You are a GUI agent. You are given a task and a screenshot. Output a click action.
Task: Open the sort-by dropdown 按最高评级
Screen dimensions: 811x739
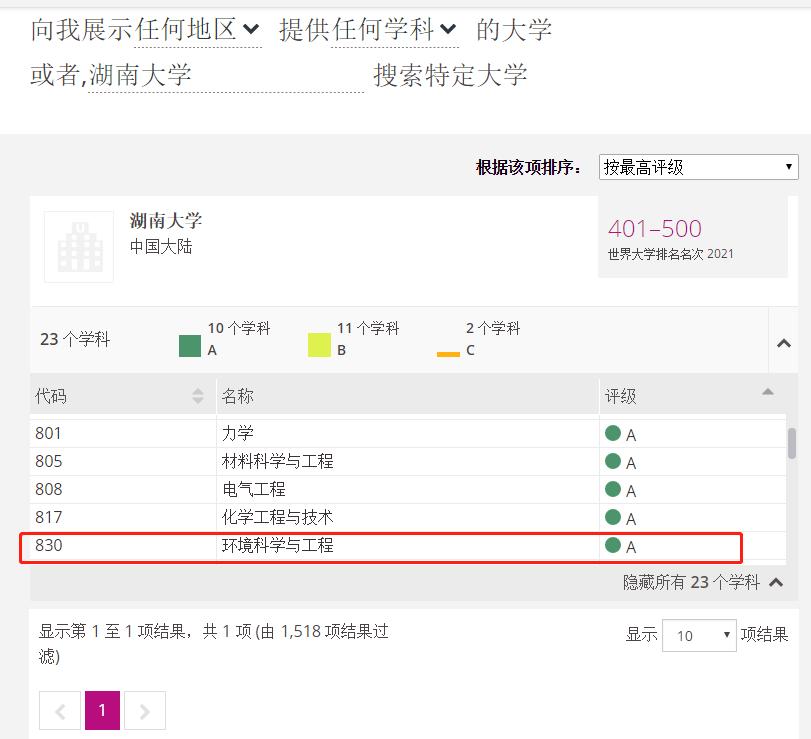698,167
